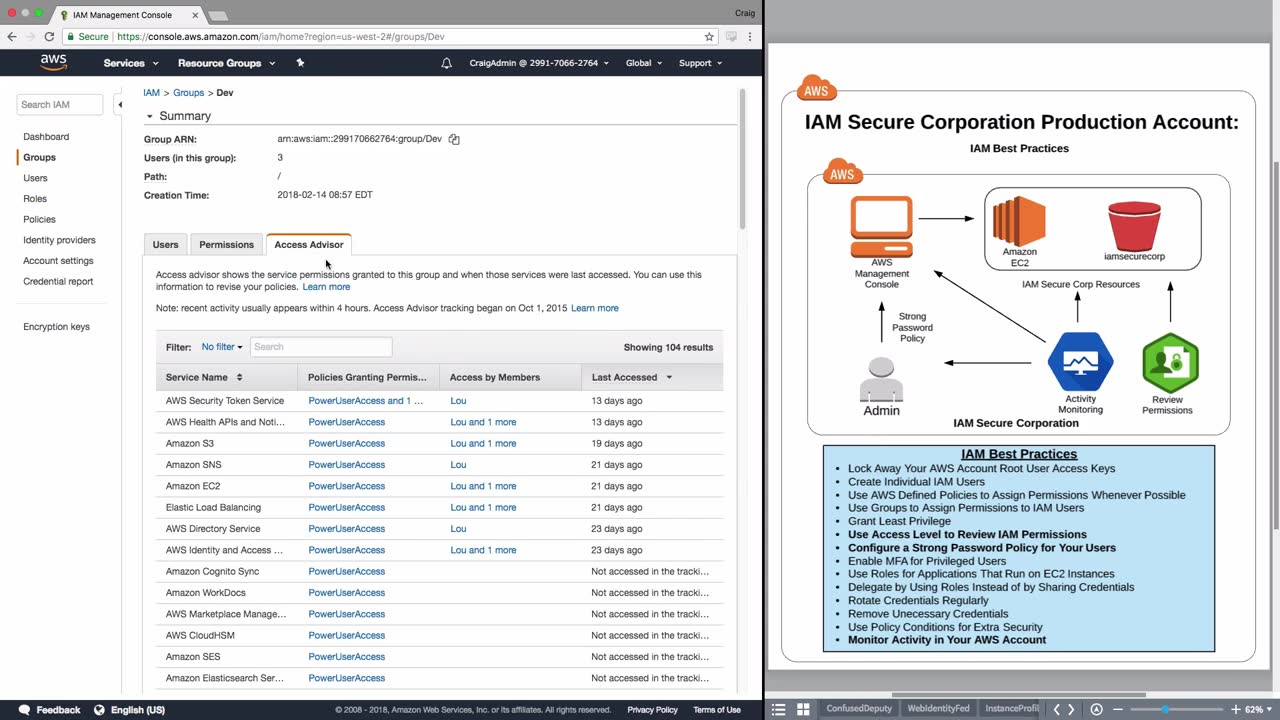Image resolution: width=1280 pixels, height=720 pixels.
Task: Collapse the Summary section
Action: click(x=149, y=116)
